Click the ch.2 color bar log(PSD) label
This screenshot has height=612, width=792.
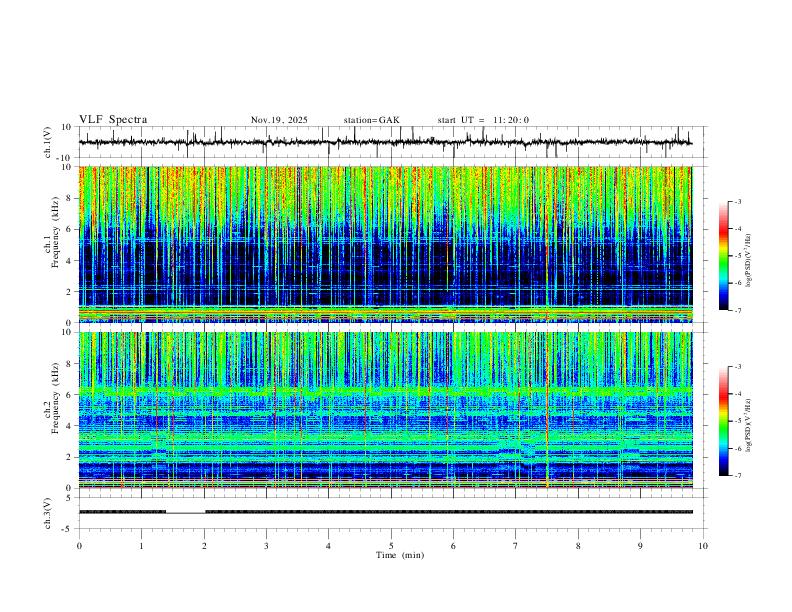[749, 425]
